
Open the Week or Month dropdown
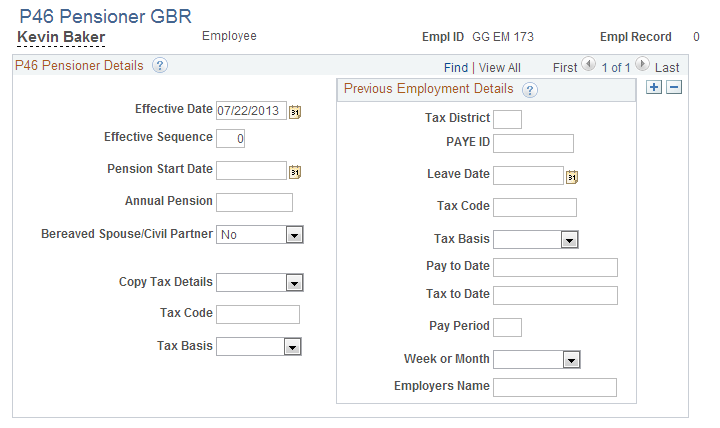click(571, 360)
